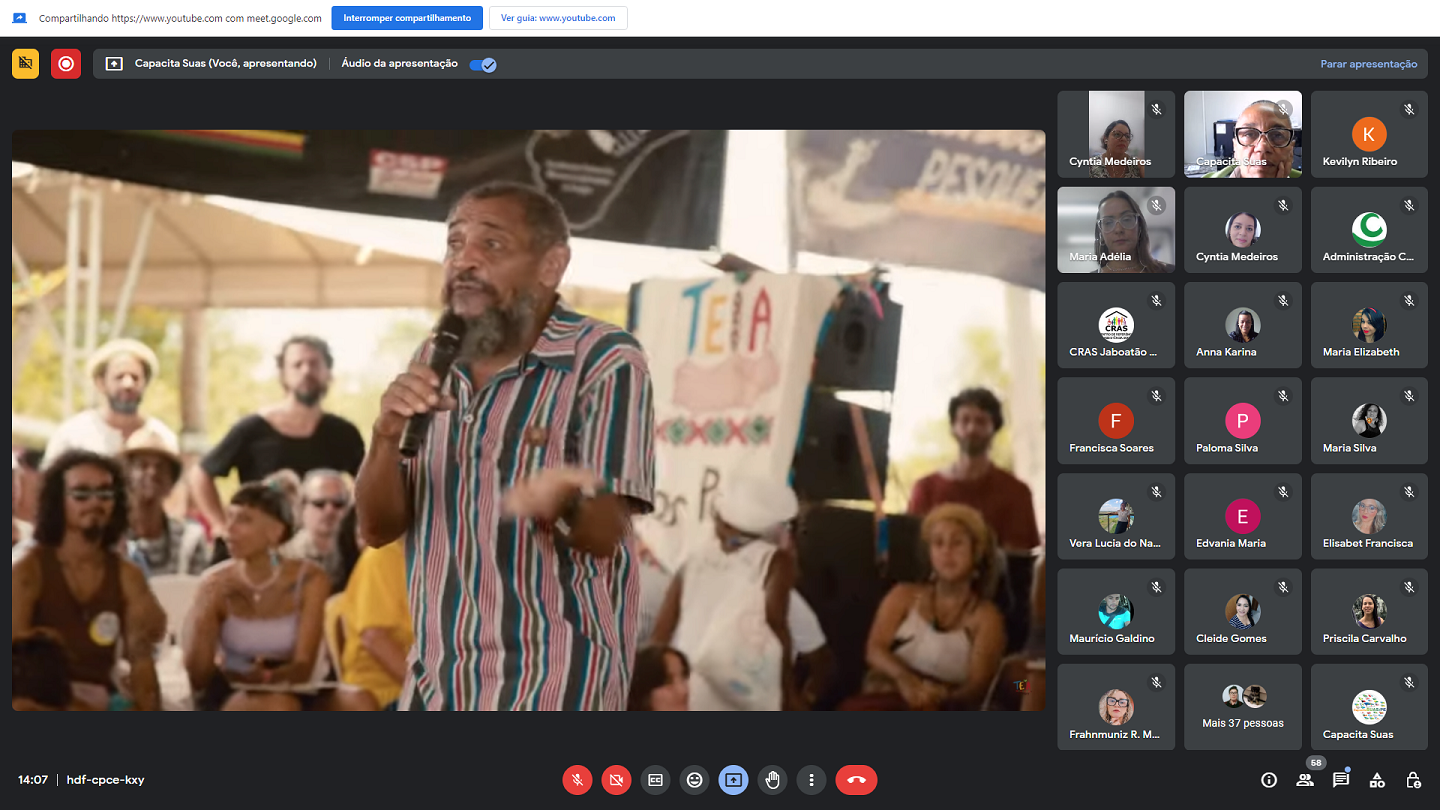Enable closed captions
1440x810 pixels.
click(x=655, y=780)
